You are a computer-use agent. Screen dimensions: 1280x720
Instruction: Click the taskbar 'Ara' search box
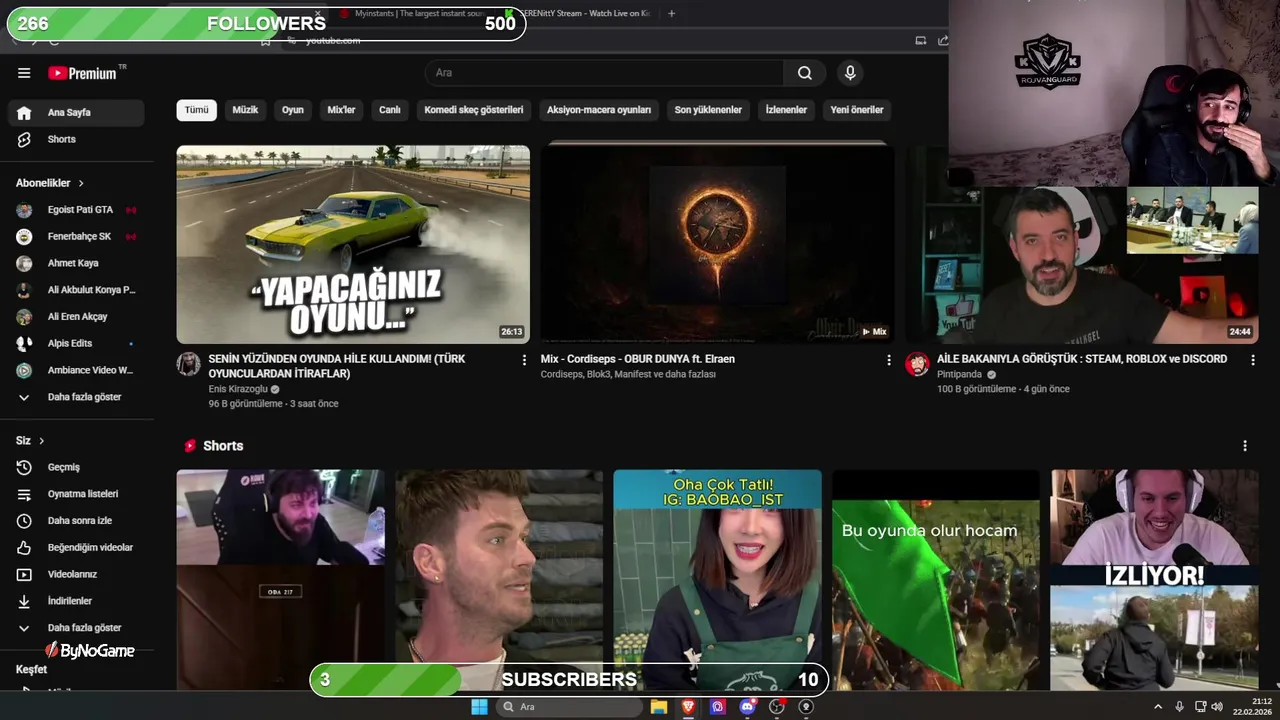click(x=569, y=707)
